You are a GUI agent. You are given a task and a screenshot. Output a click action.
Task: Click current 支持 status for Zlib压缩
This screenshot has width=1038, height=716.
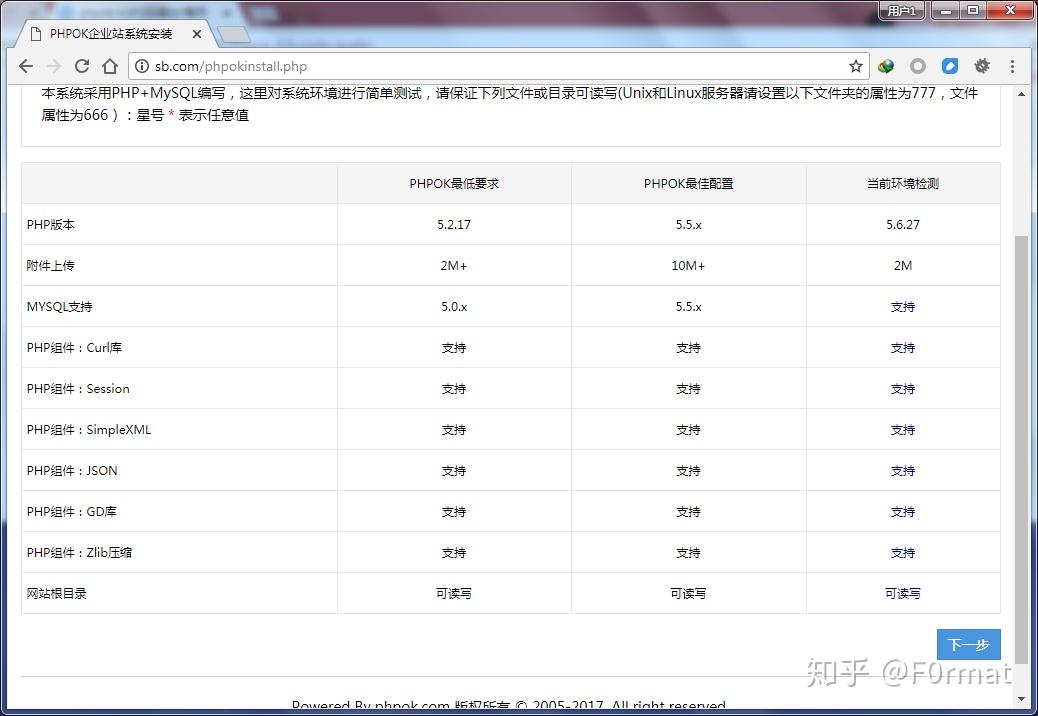point(903,553)
